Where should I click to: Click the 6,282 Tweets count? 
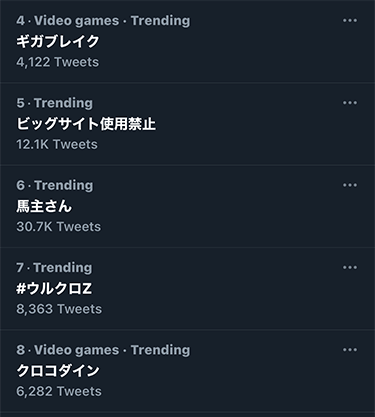coord(59,391)
